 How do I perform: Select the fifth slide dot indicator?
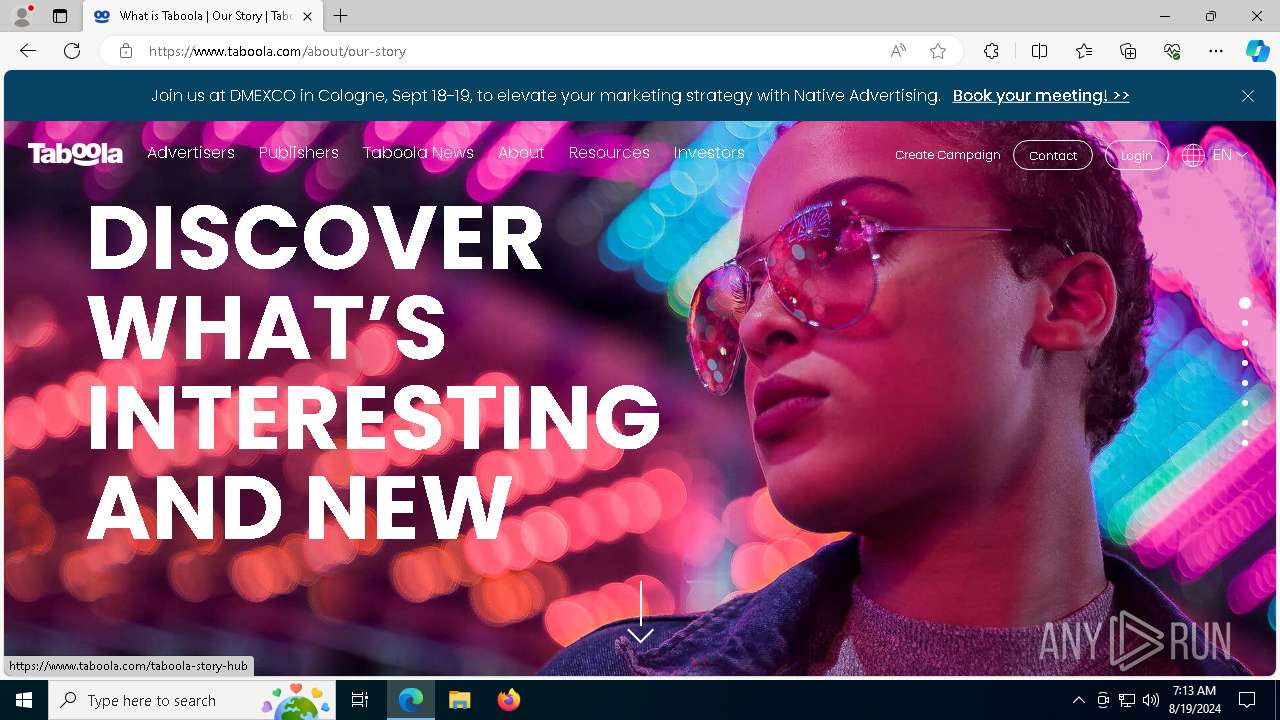[x=1245, y=383]
